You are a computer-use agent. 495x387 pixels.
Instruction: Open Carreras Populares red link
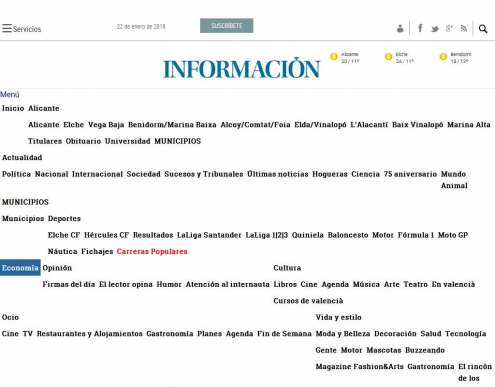click(152, 251)
